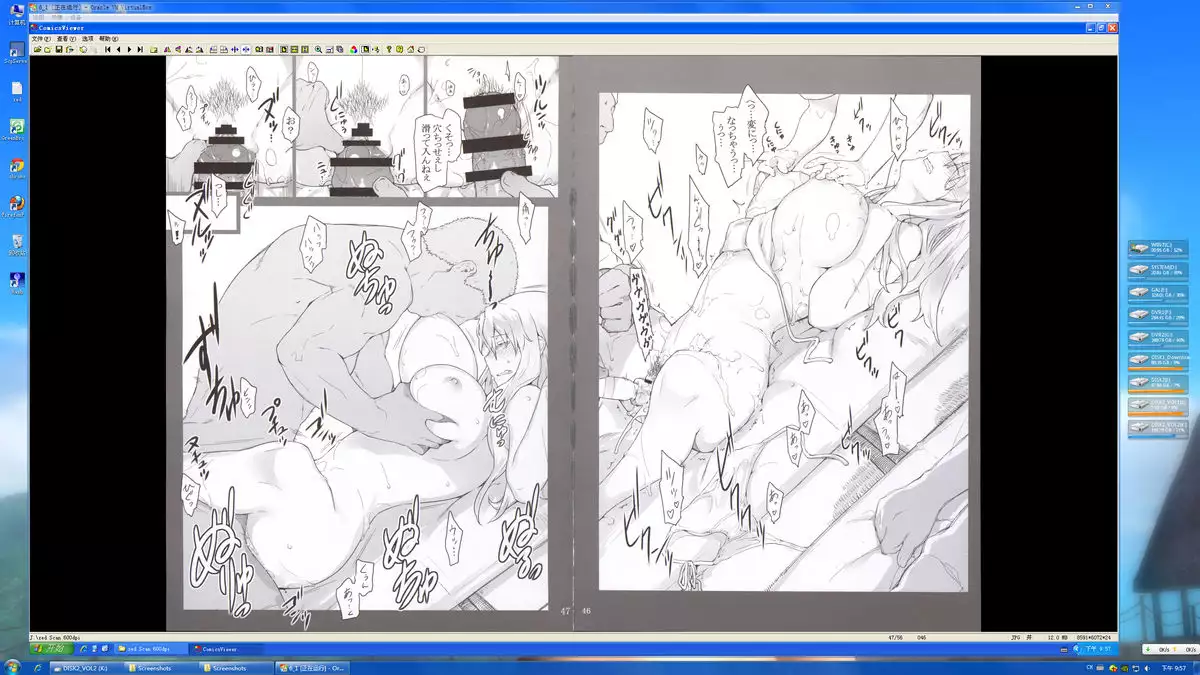
Task: Open the 文件(F) menu
Action: pyautogui.click(x=40, y=38)
